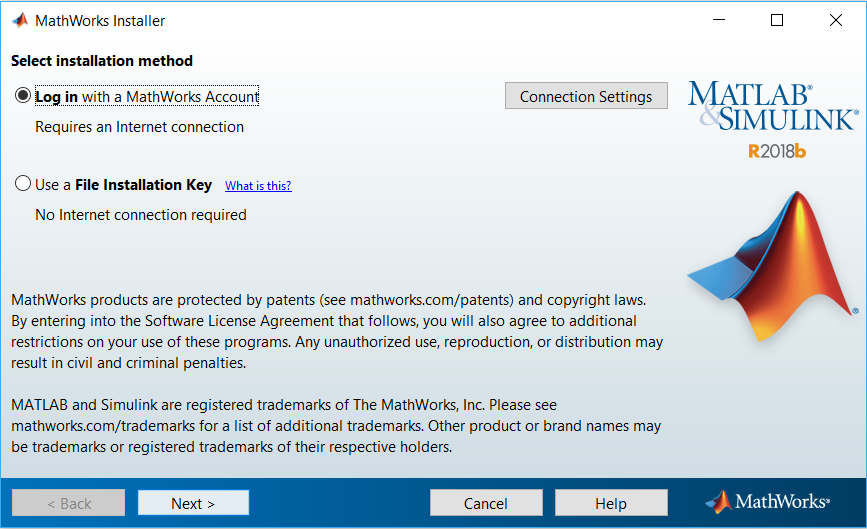Open the 'What is this?' link

(x=258, y=186)
